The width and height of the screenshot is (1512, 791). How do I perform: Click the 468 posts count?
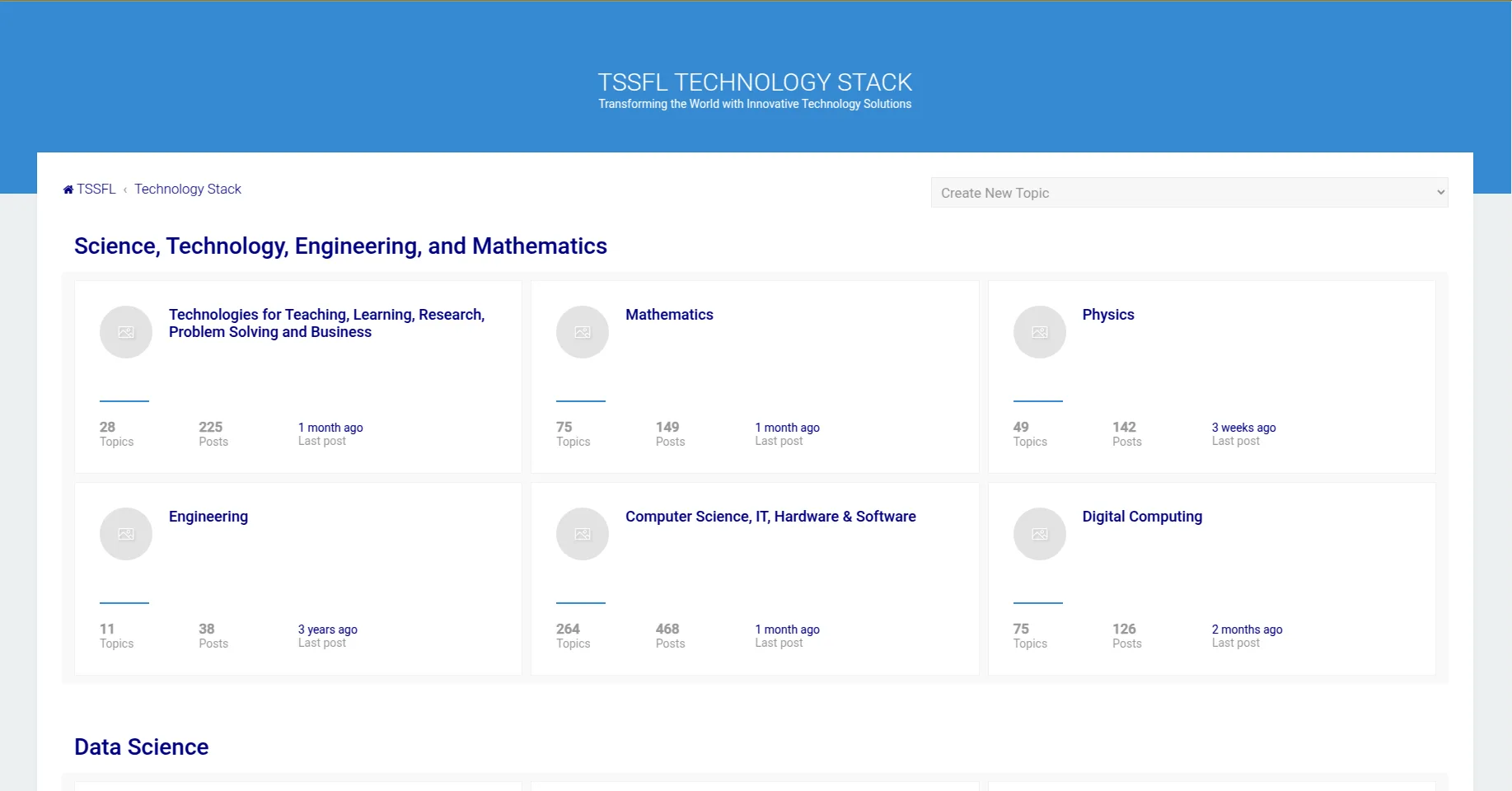pyautogui.click(x=667, y=629)
